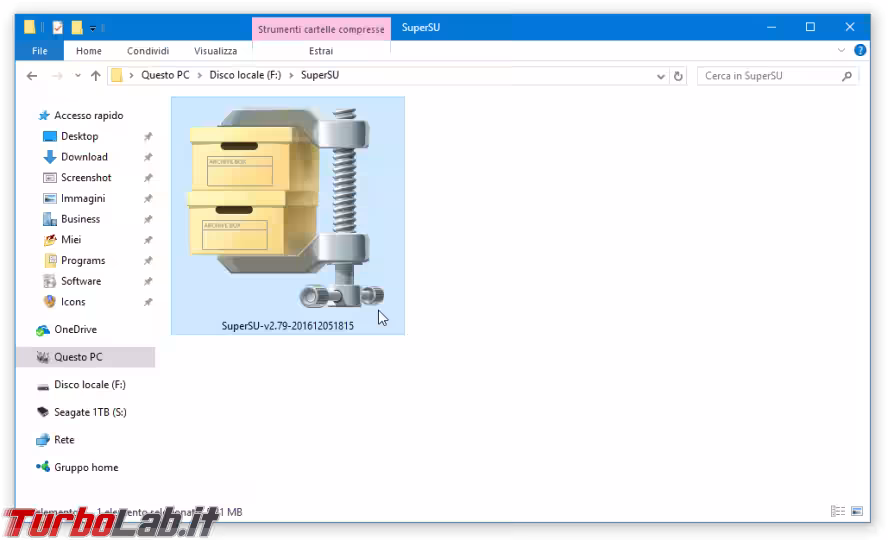888x540 pixels.
Task: Switch to large thumbnails view icon
Action: coord(857,512)
